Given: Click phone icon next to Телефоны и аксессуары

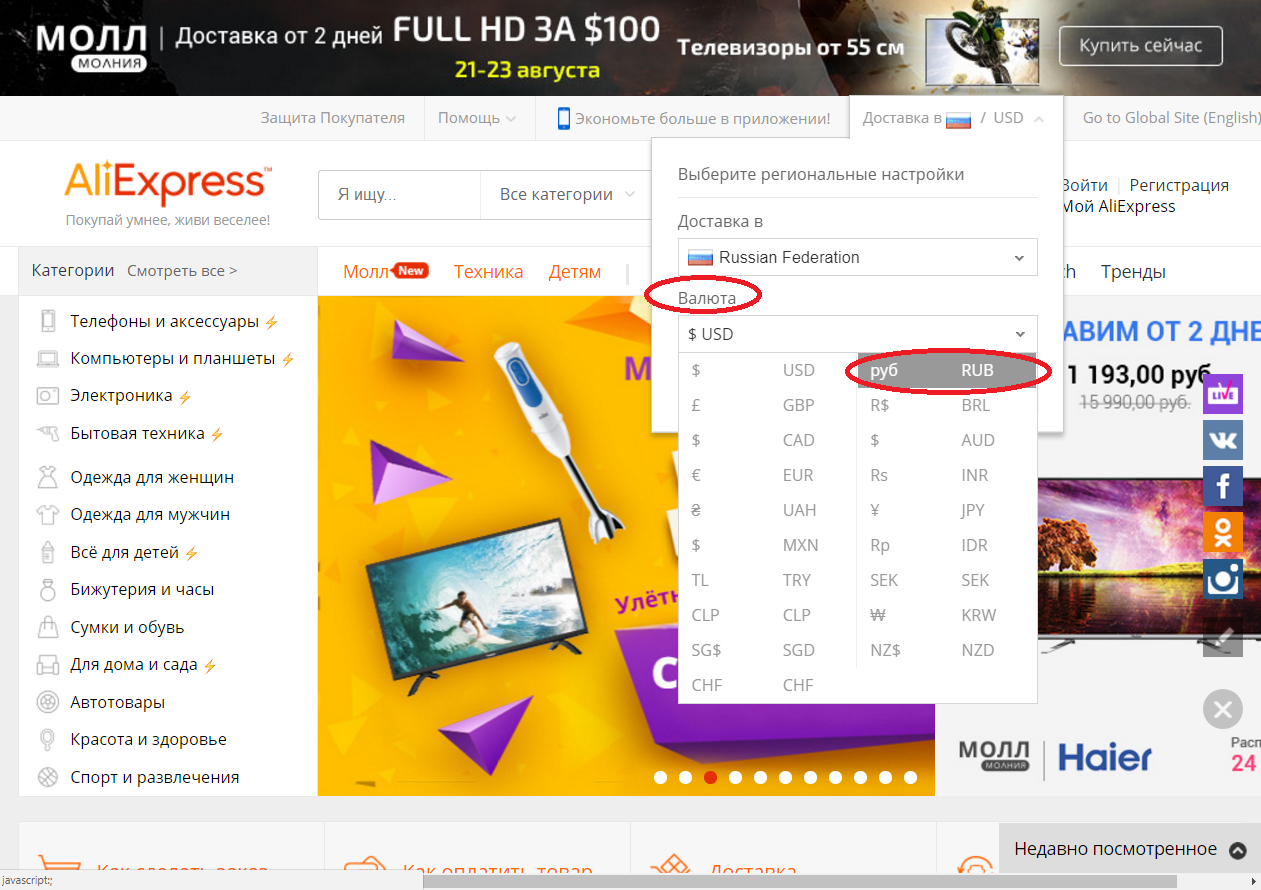Looking at the screenshot, I should [47, 321].
